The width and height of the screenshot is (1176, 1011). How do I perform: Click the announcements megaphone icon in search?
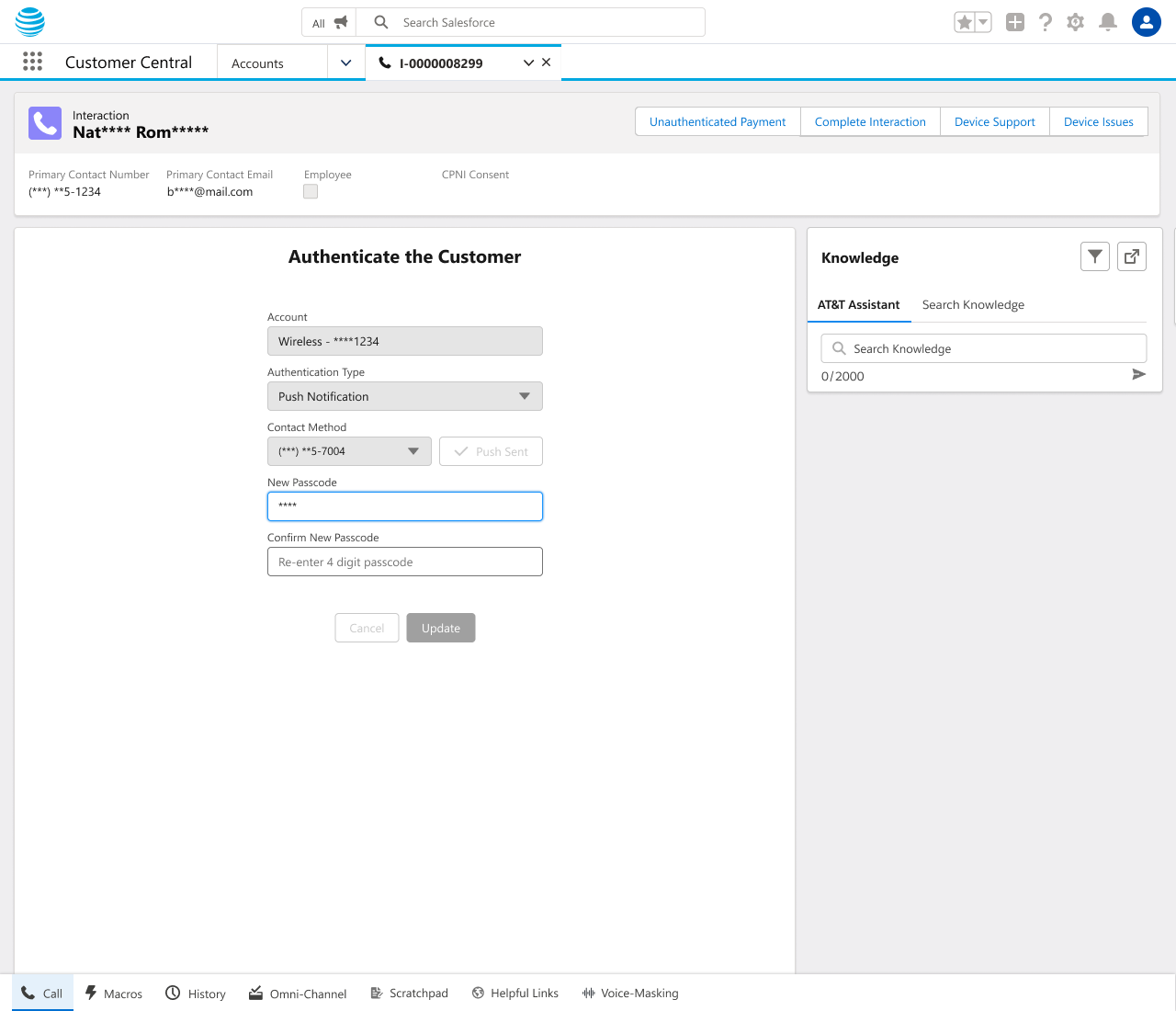341,22
